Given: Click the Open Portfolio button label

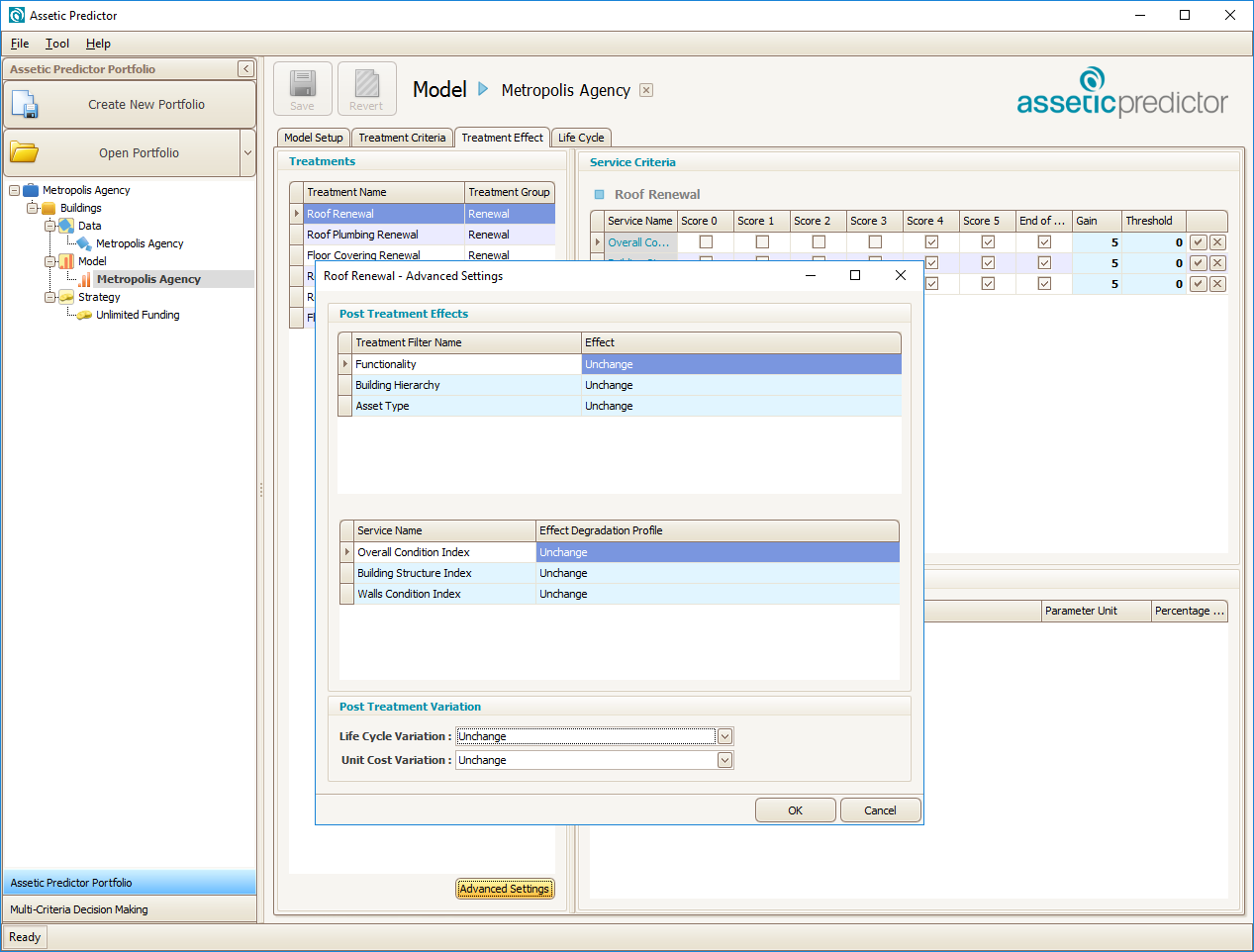Looking at the screenshot, I should pos(139,152).
